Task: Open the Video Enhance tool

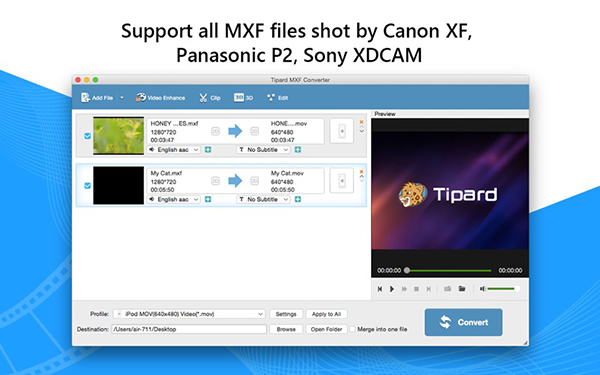Action: pos(160,98)
